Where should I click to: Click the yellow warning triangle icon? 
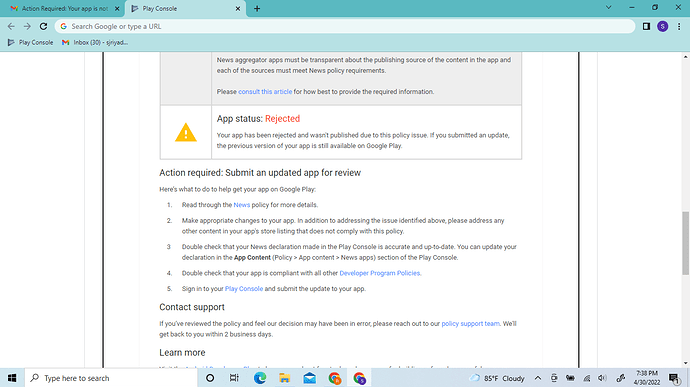[186, 132]
